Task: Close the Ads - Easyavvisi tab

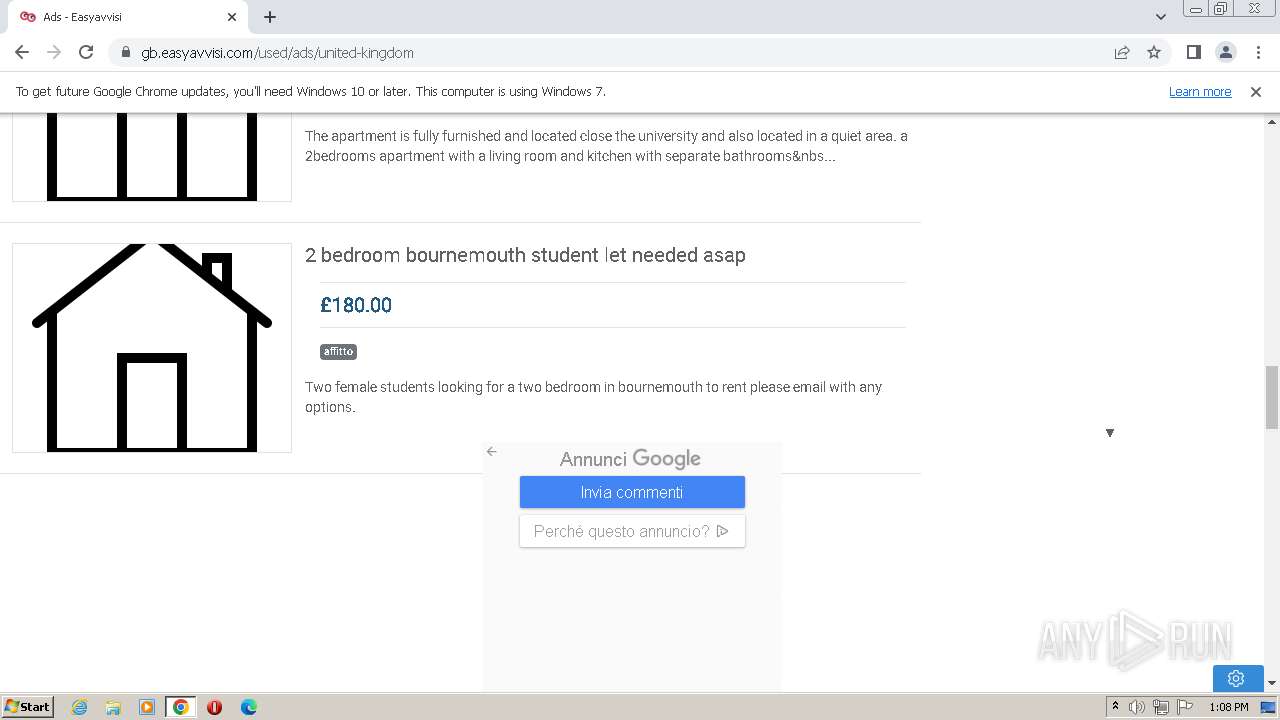Action: (x=232, y=17)
